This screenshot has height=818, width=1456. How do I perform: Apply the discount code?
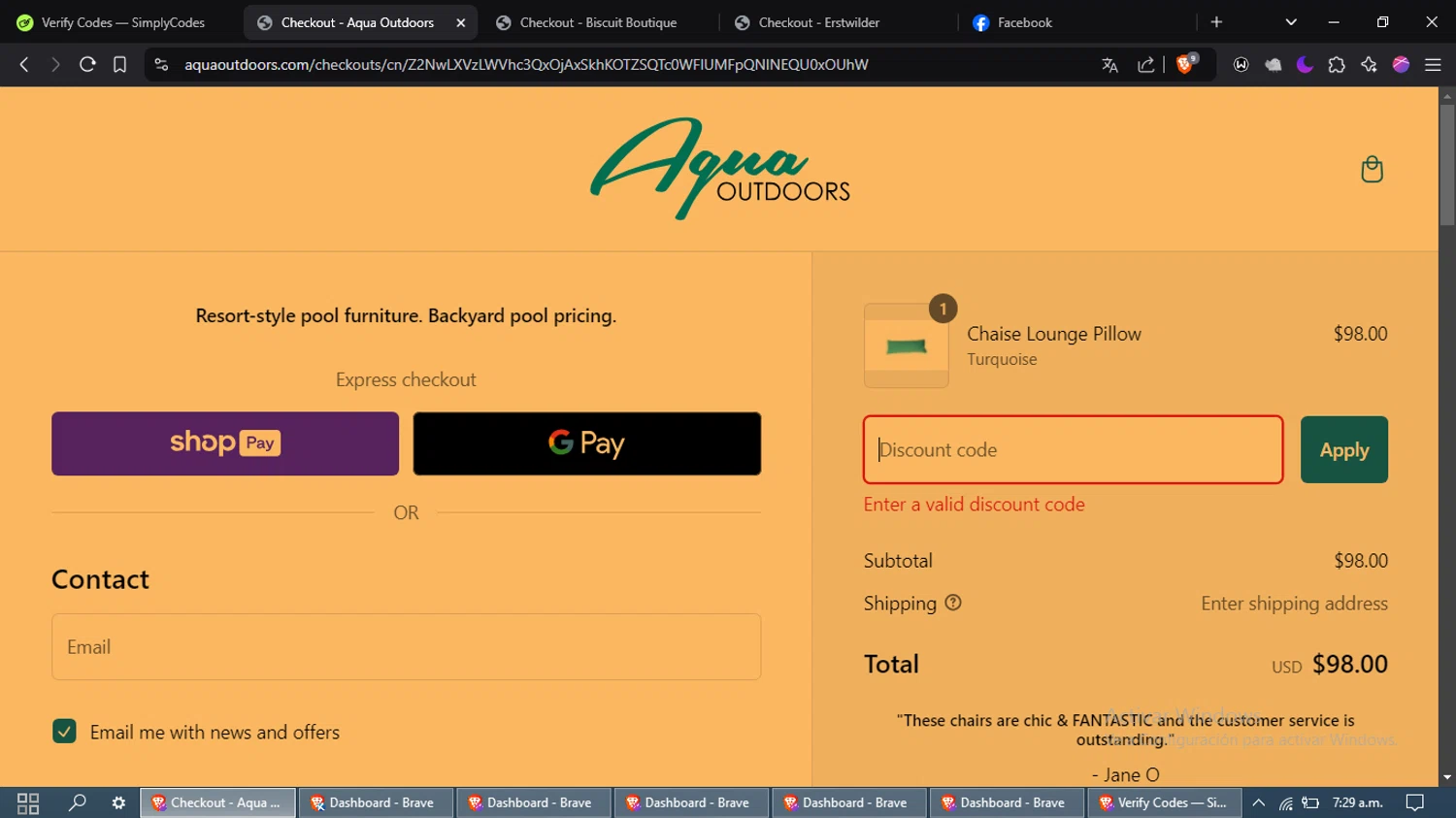pyautogui.click(x=1344, y=449)
